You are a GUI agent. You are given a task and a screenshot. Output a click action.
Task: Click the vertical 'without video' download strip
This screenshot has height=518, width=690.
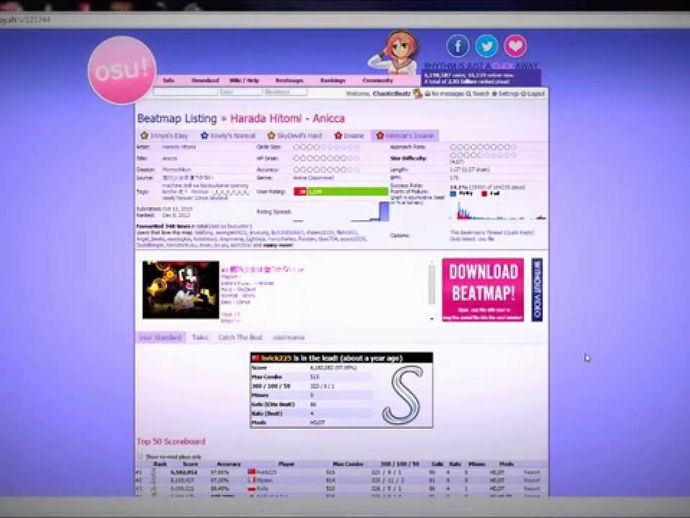click(537, 290)
